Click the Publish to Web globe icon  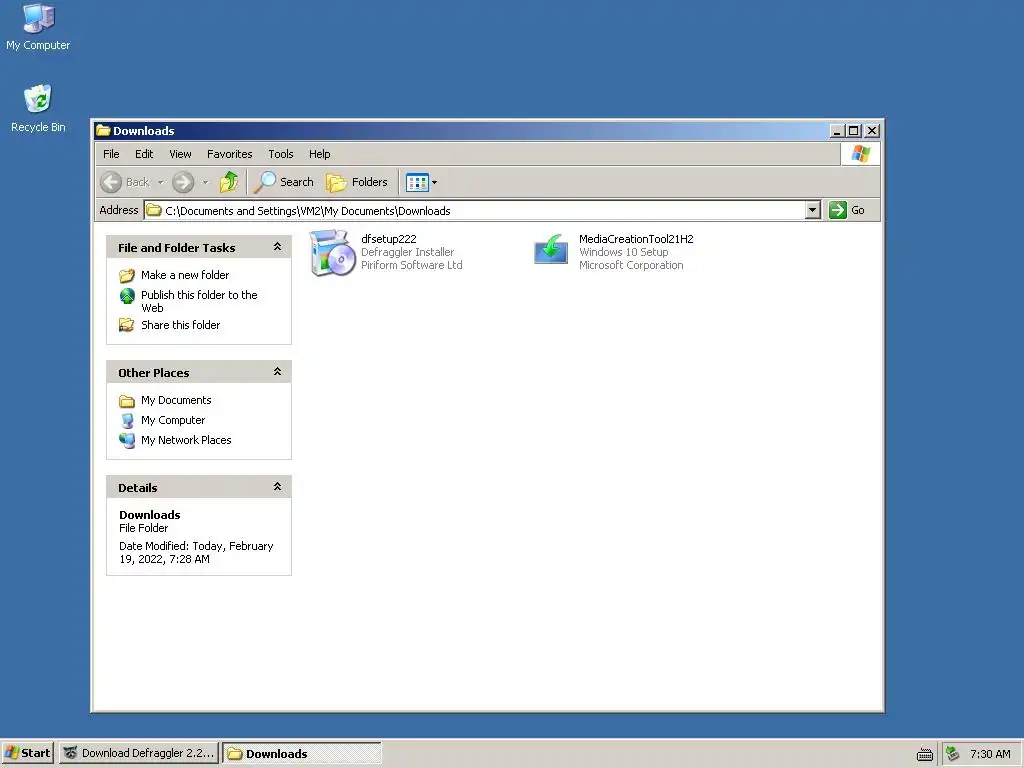tap(127, 296)
